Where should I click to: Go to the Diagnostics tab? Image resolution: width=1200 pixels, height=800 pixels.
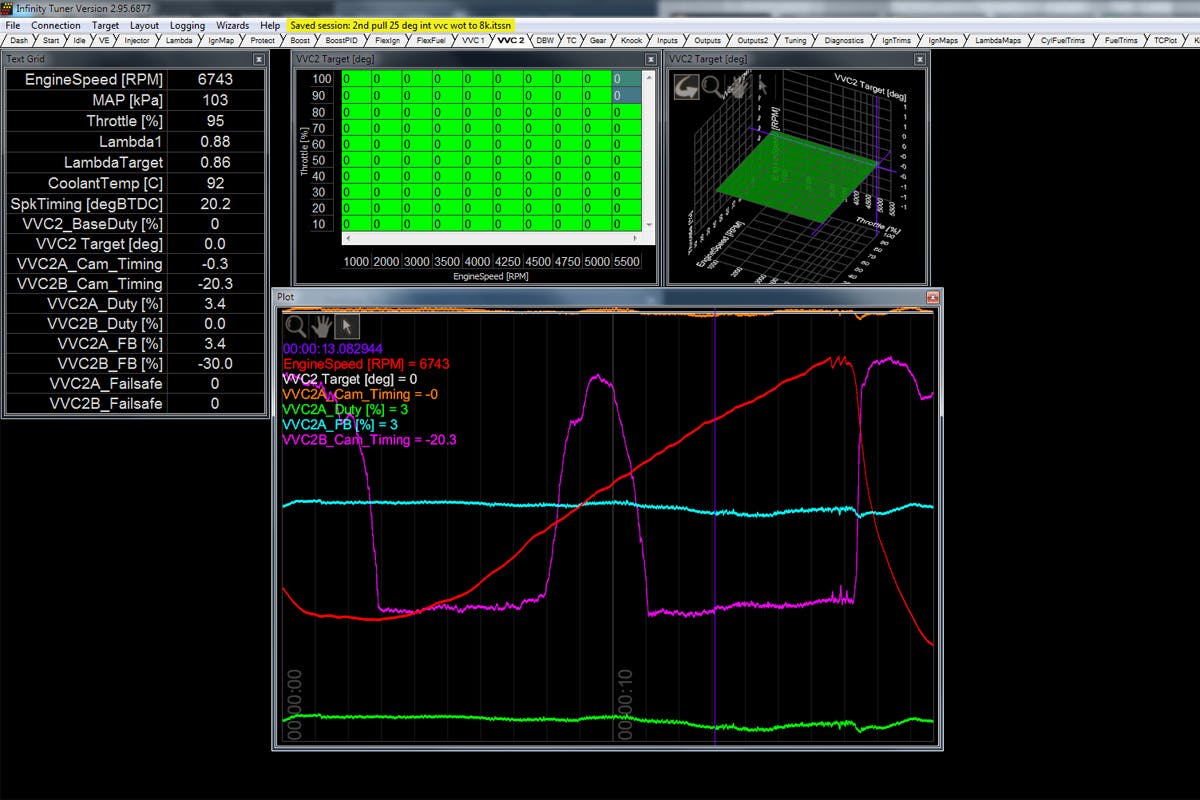pos(844,41)
